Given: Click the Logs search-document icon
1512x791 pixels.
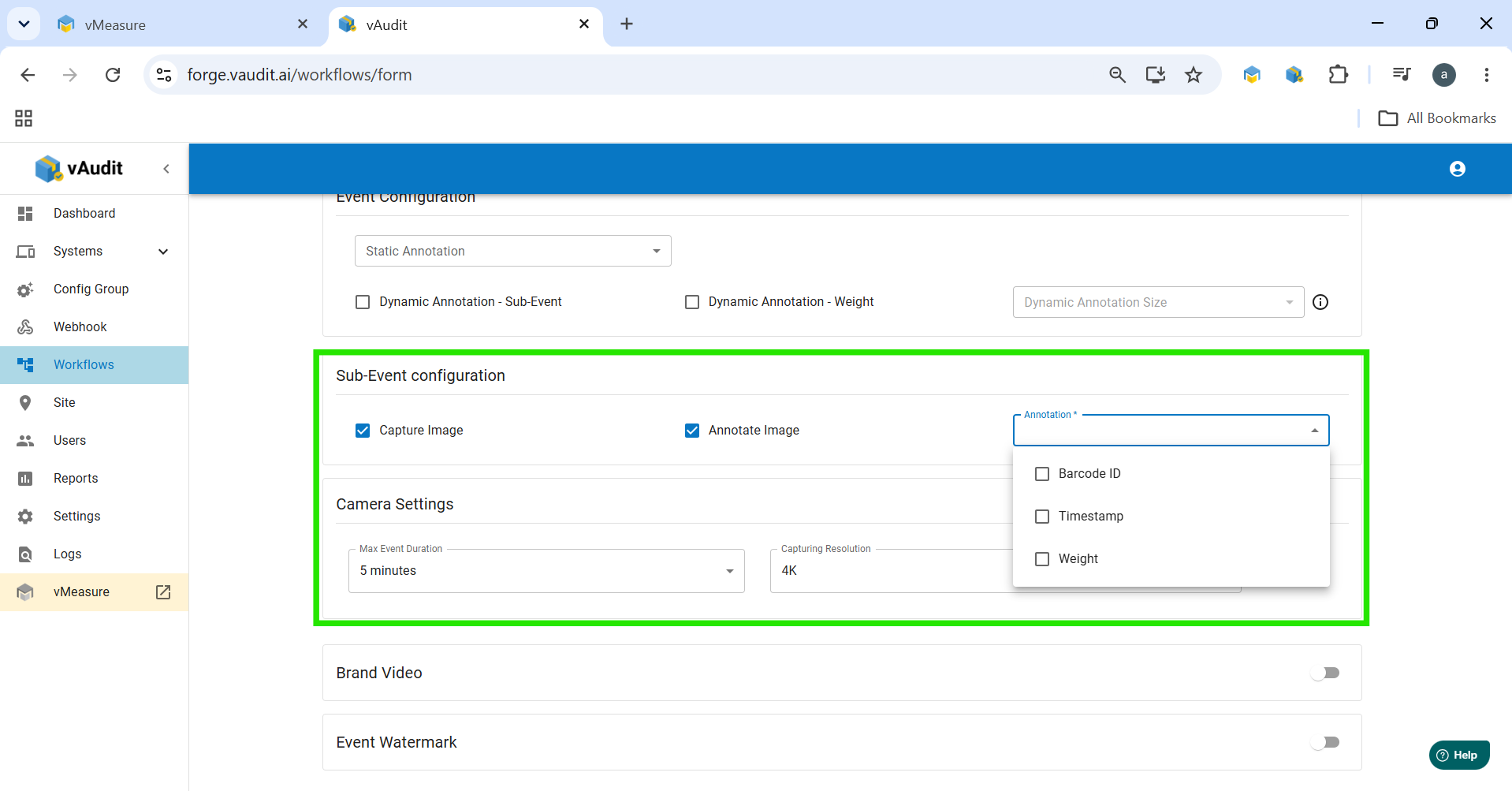Looking at the screenshot, I should click(x=25, y=554).
